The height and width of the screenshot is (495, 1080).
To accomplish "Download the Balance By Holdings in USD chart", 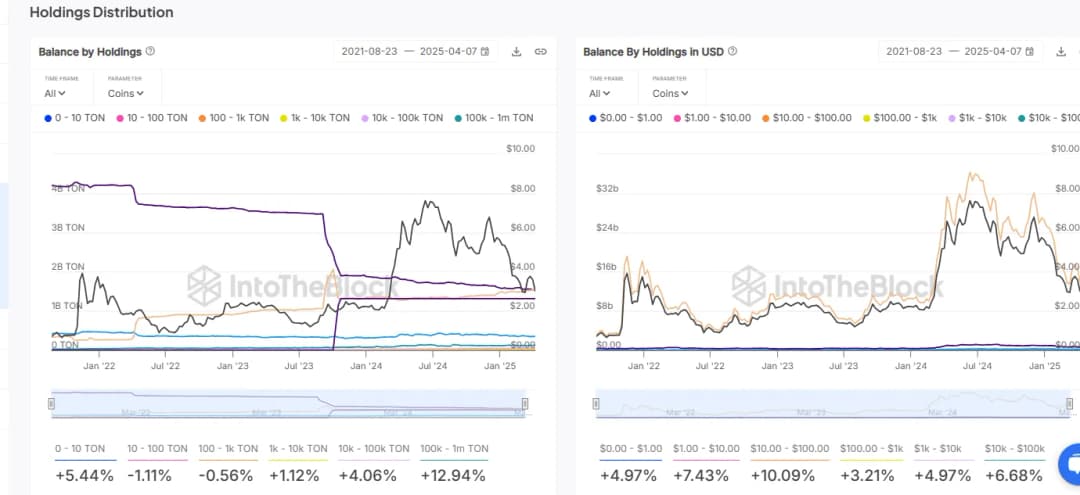I will point(1061,52).
